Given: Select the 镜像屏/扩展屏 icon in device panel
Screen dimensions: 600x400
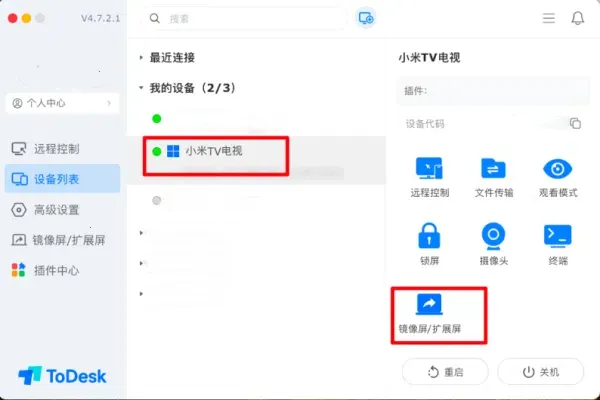Looking at the screenshot, I should (429, 304).
